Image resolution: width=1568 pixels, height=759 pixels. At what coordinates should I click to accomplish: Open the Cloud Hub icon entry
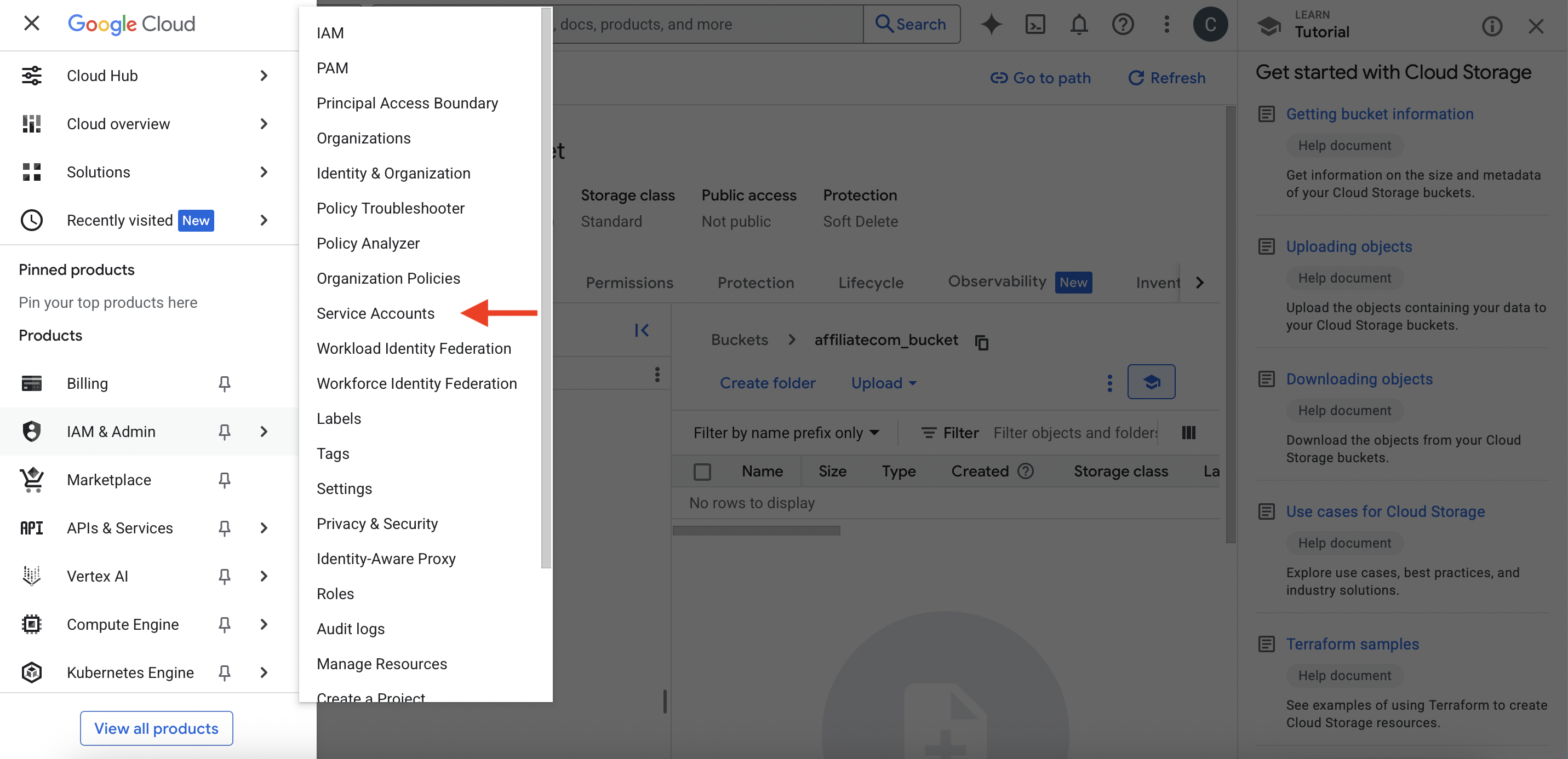click(32, 76)
